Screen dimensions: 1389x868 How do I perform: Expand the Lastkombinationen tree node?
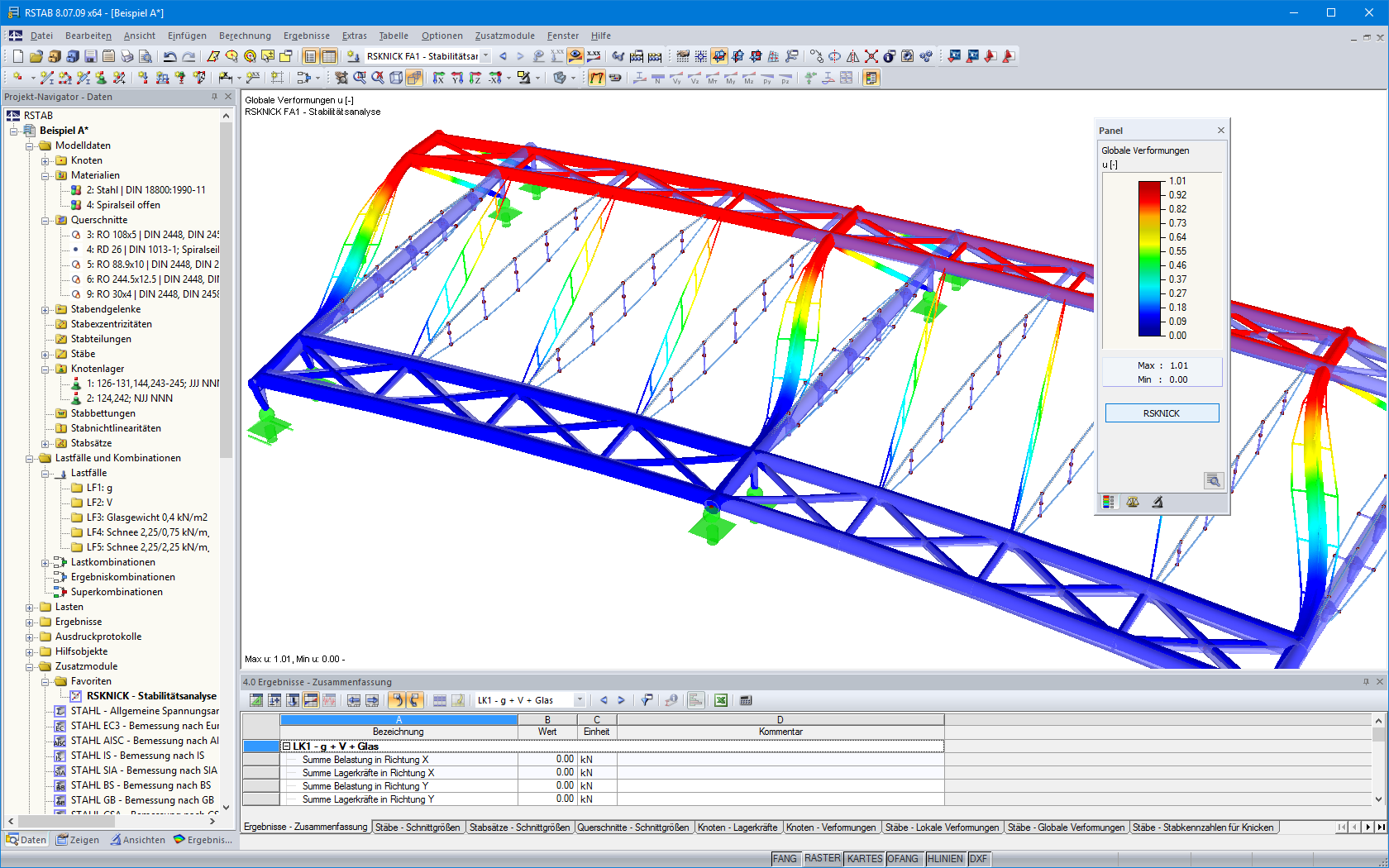(x=45, y=562)
